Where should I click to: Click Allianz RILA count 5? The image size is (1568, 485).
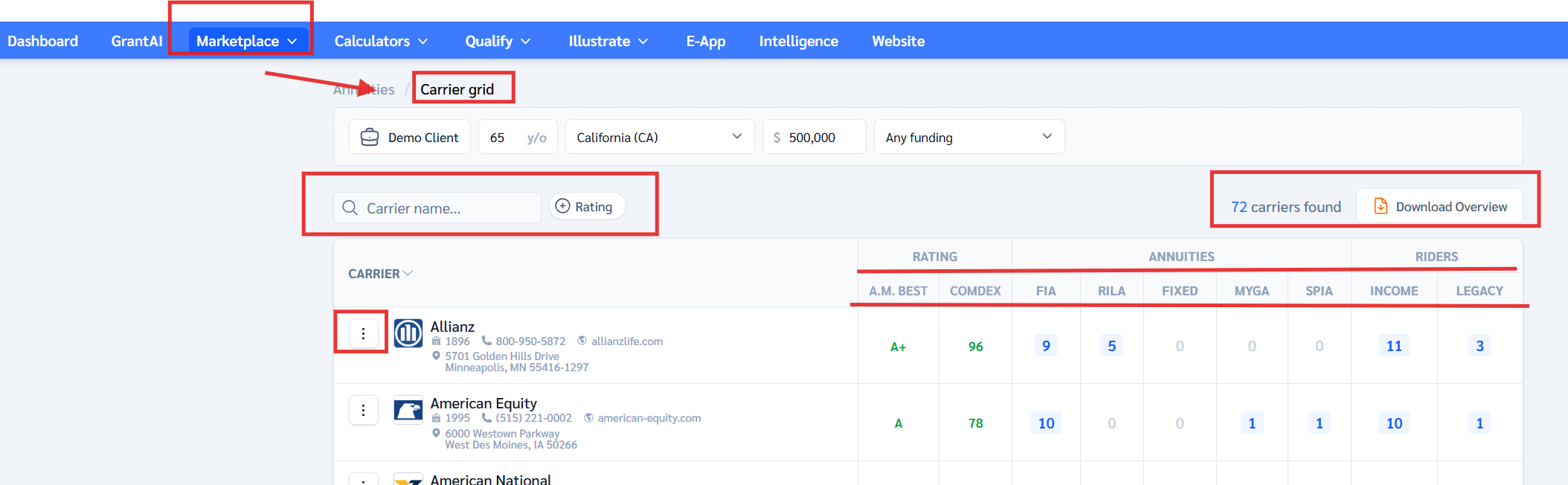(x=1111, y=345)
